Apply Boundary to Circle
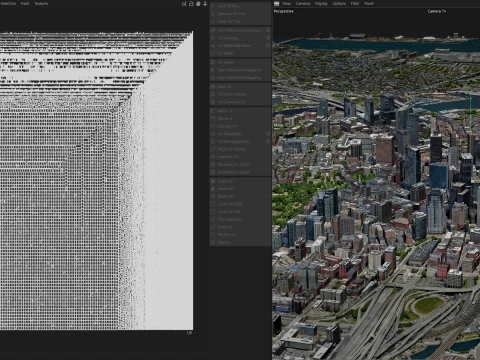Image resolution: width=480 pixels, height=360 pixels. (240, 165)
